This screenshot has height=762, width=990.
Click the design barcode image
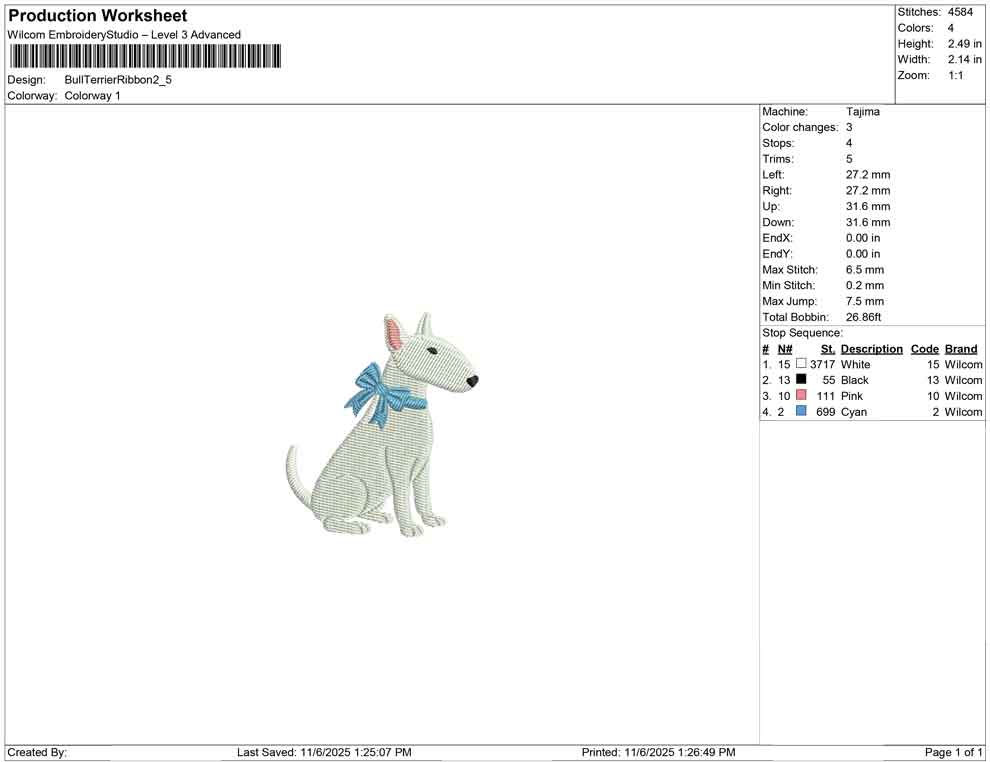click(144, 57)
